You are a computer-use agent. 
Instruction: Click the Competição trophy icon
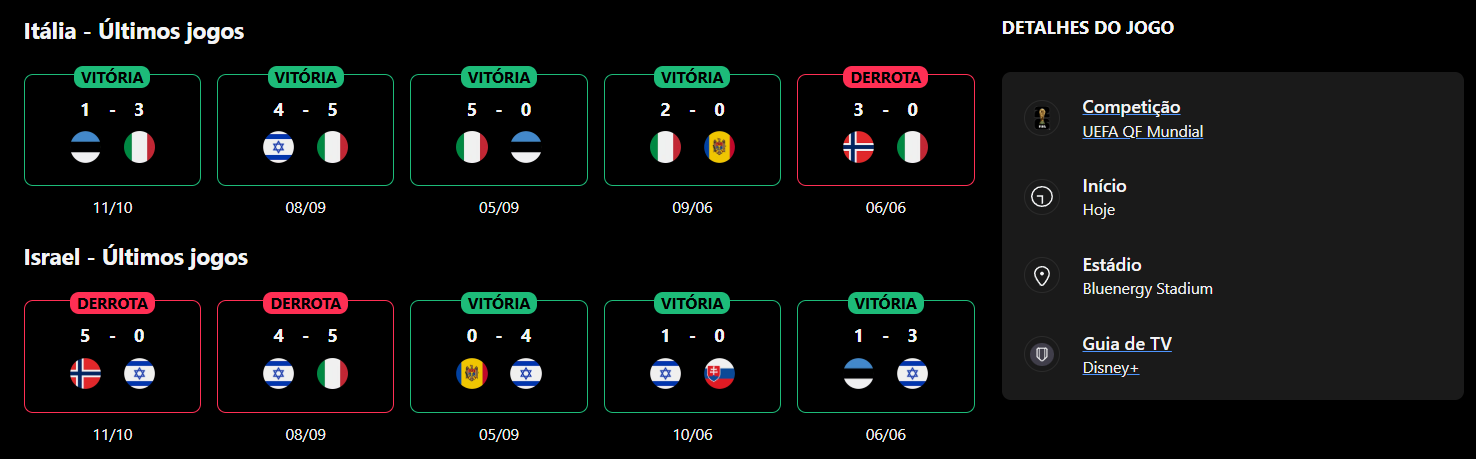coord(1041,118)
